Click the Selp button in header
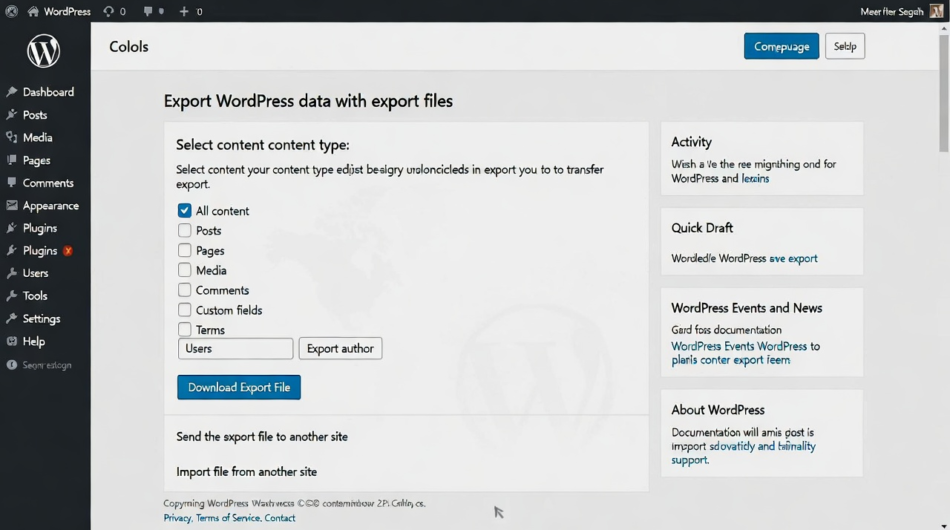This screenshot has height=530, width=950. (x=845, y=46)
